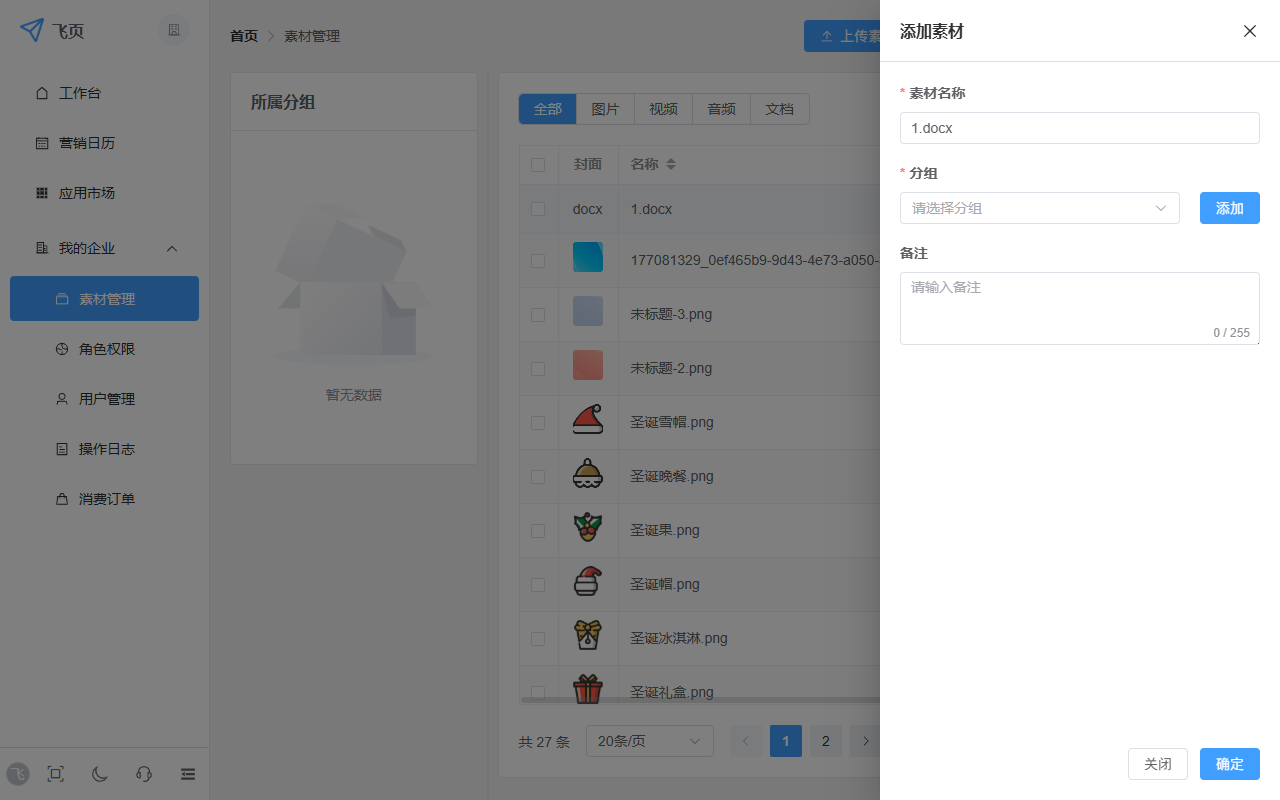Open the 请选择分组 group dropdown
This screenshot has width=1280, height=800.
[x=1039, y=208]
